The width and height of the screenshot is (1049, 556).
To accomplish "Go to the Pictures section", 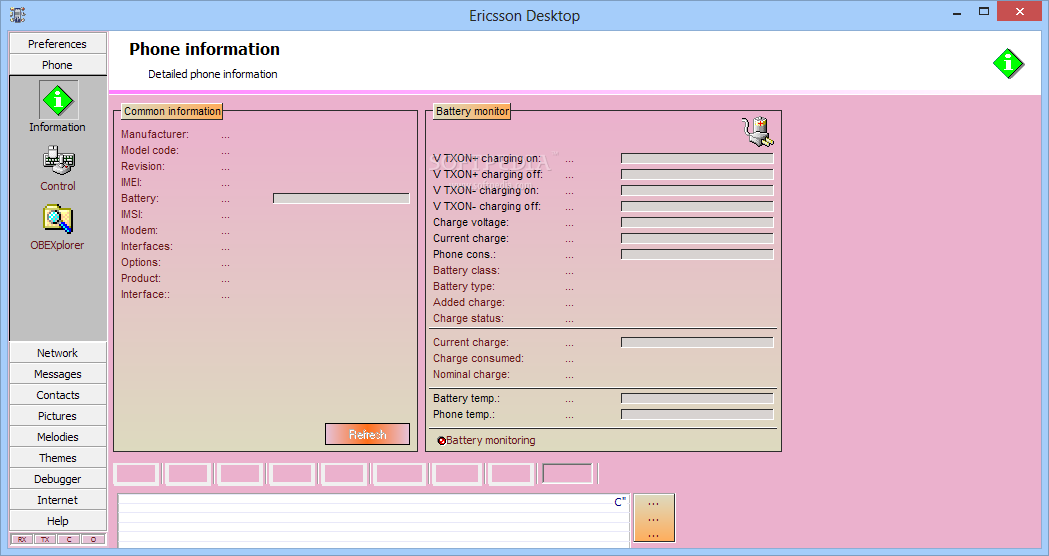I will pyautogui.click(x=58, y=415).
